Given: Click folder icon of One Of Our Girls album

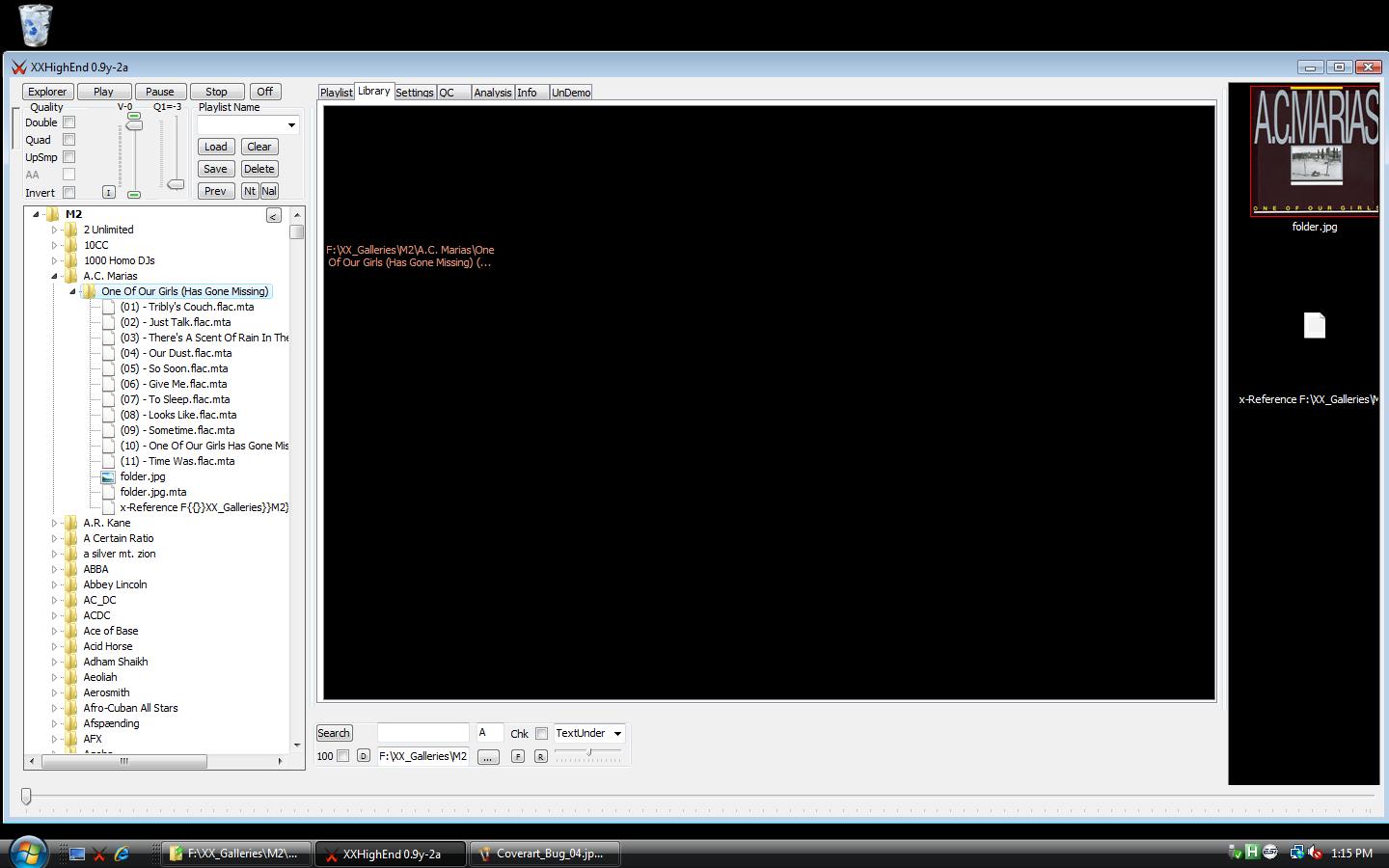Looking at the screenshot, I should click(90, 291).
